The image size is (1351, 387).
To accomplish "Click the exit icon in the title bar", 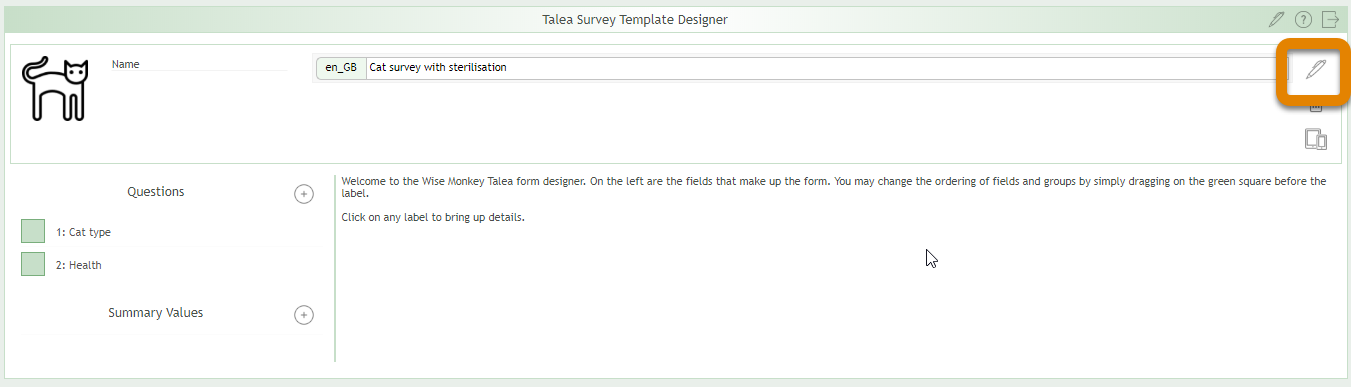I will [x=1330, y=19].
